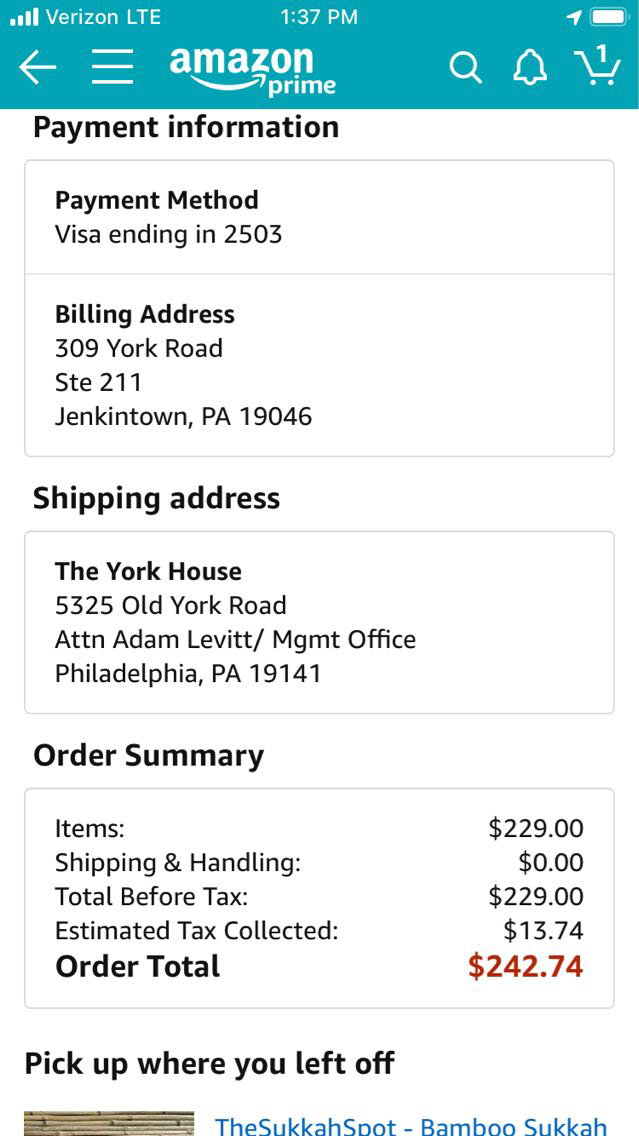Screen dimensions: 639x1136
Task: Tap the Shipping & Handling row
Action: pos(319,862)
